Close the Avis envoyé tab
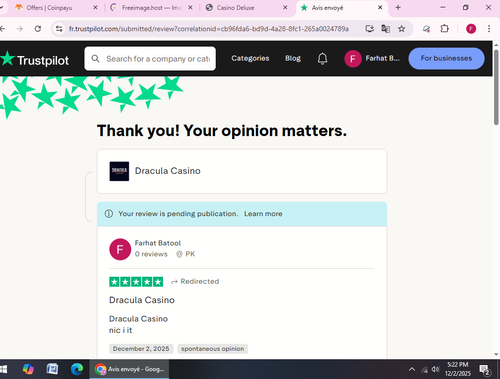 (380, 7)
